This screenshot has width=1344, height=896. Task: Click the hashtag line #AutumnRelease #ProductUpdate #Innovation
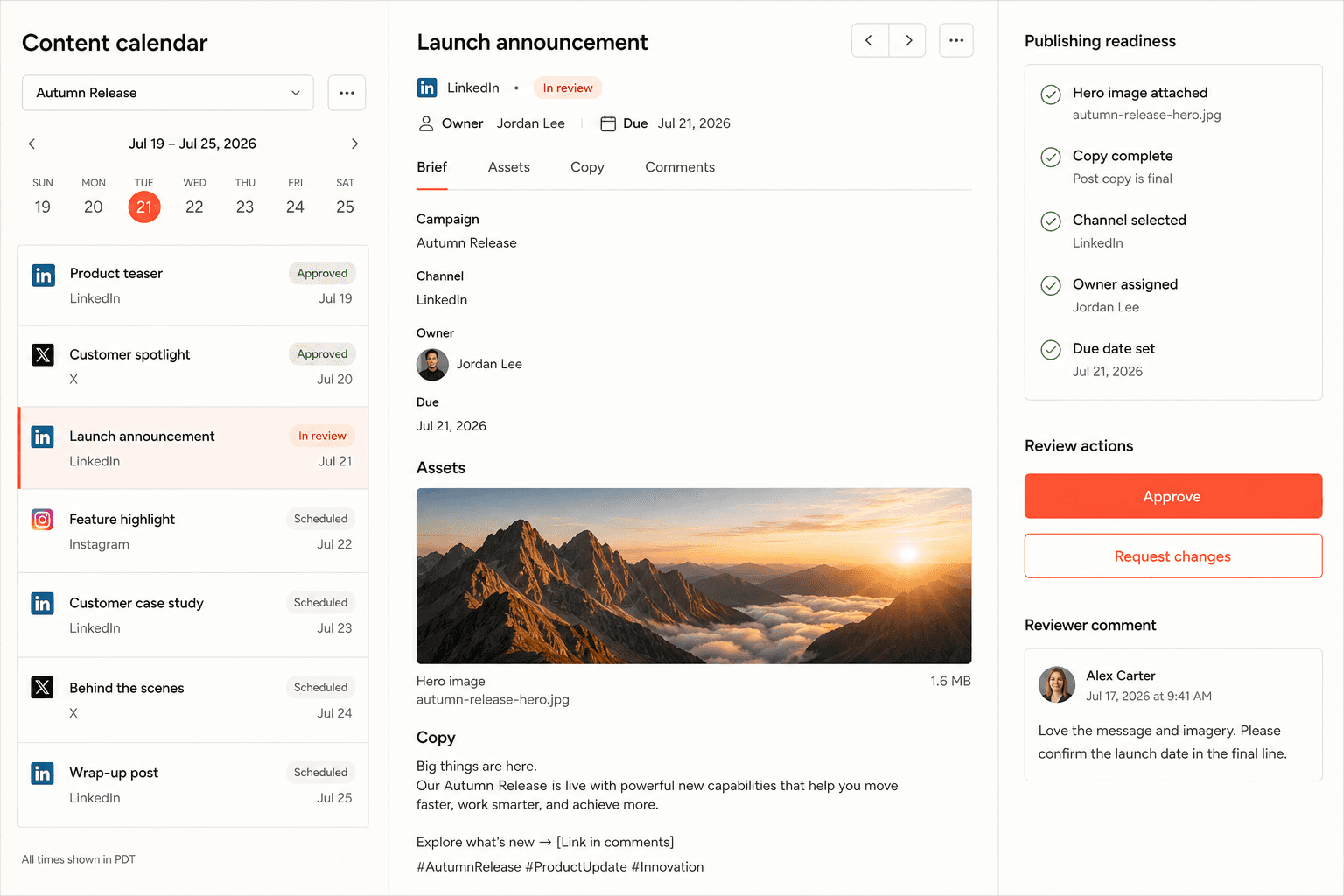point(560,867)
